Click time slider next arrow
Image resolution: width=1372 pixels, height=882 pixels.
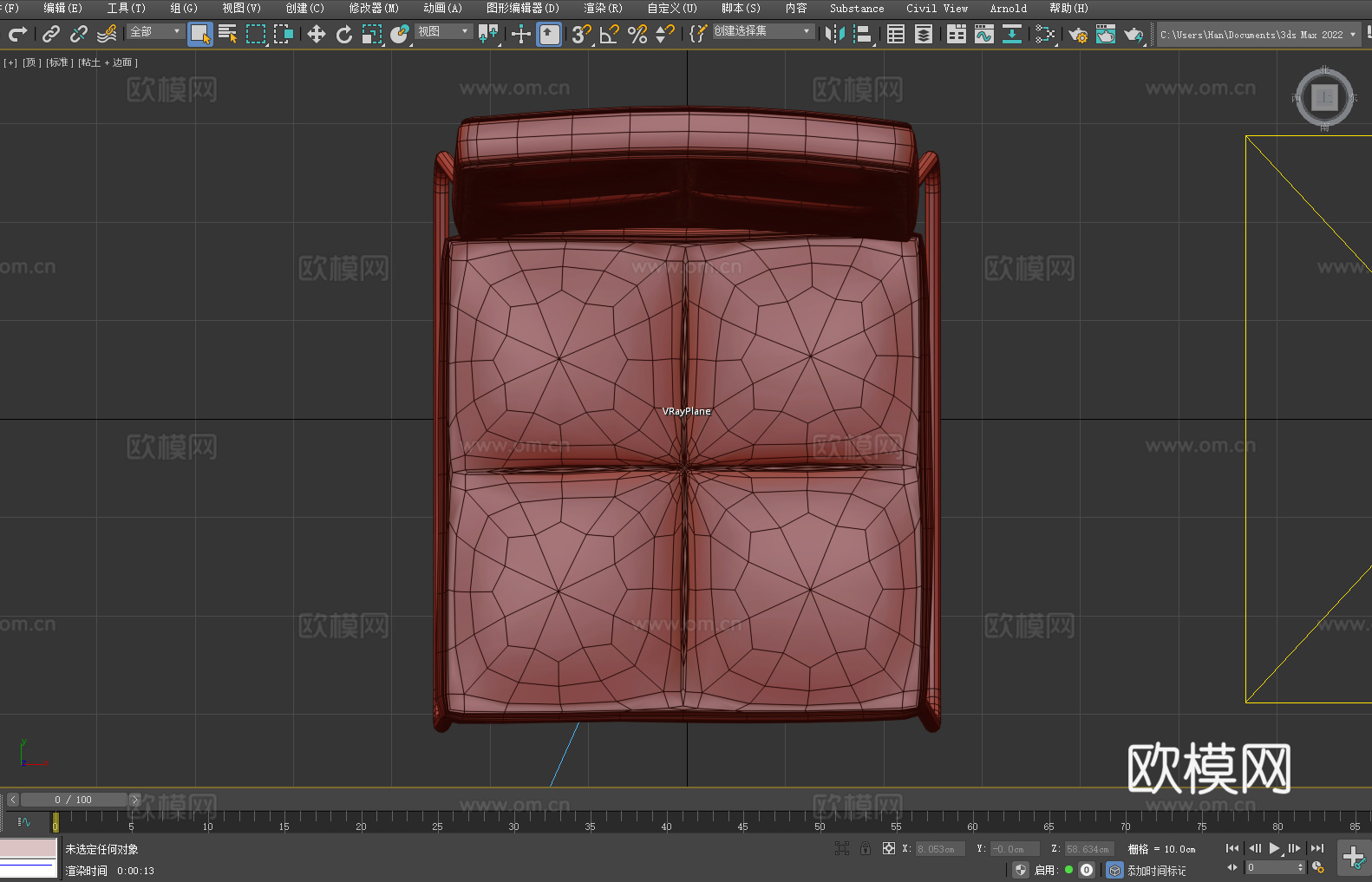point(134,800)
